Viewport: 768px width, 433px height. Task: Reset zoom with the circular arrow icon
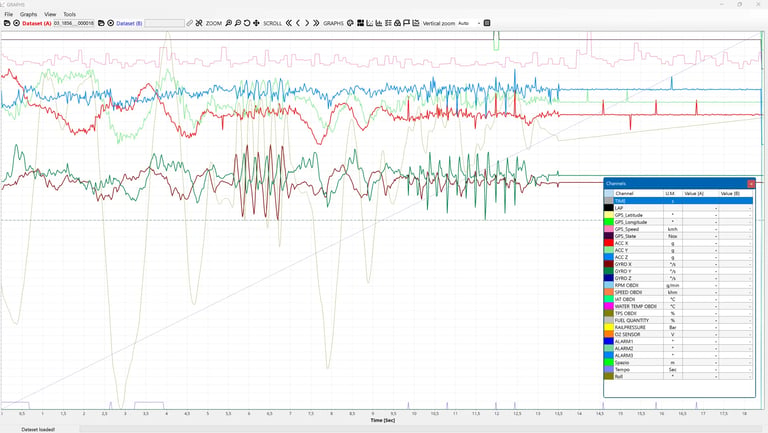pos(247,23)
